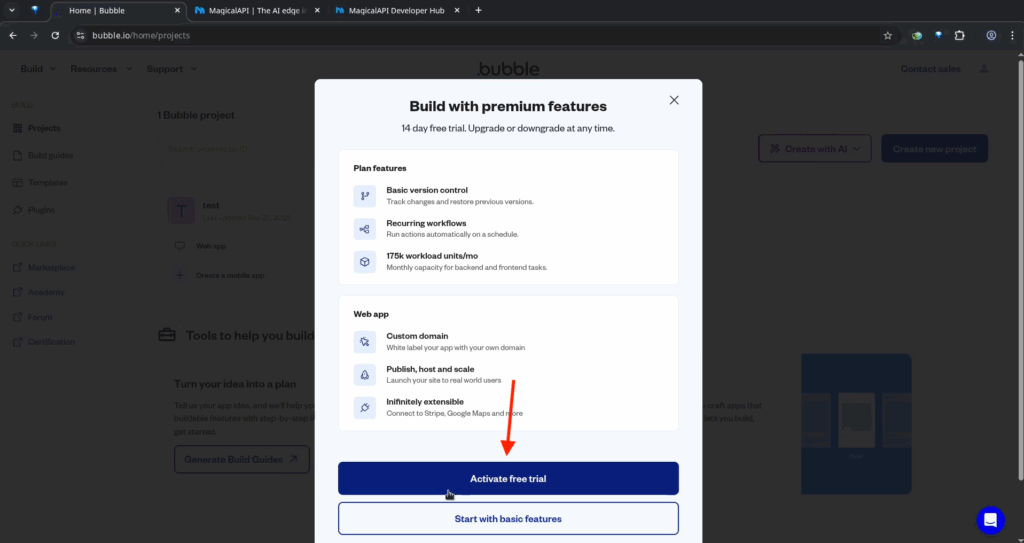Click the Custom domain icon
This screenshot has height=543, width=1024.
click(x=365, y=342)
